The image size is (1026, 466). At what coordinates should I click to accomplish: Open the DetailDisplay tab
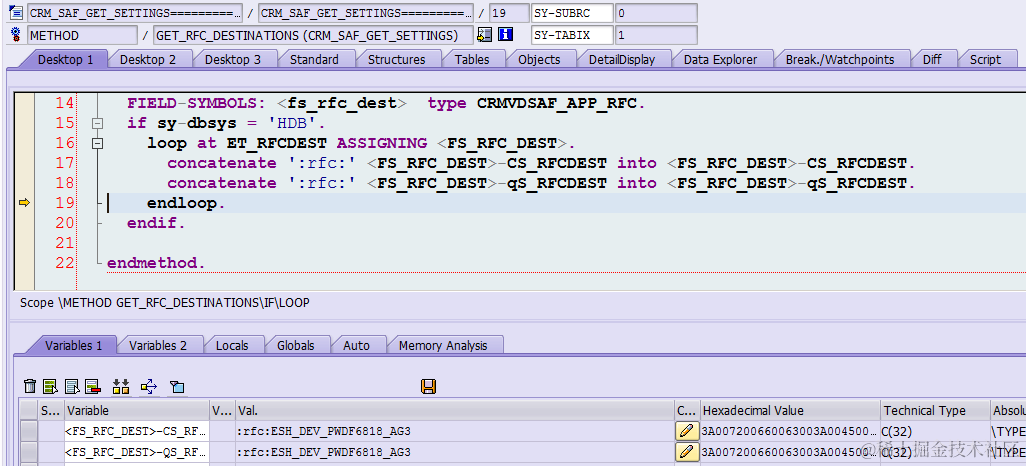click(x=622, y=60)
